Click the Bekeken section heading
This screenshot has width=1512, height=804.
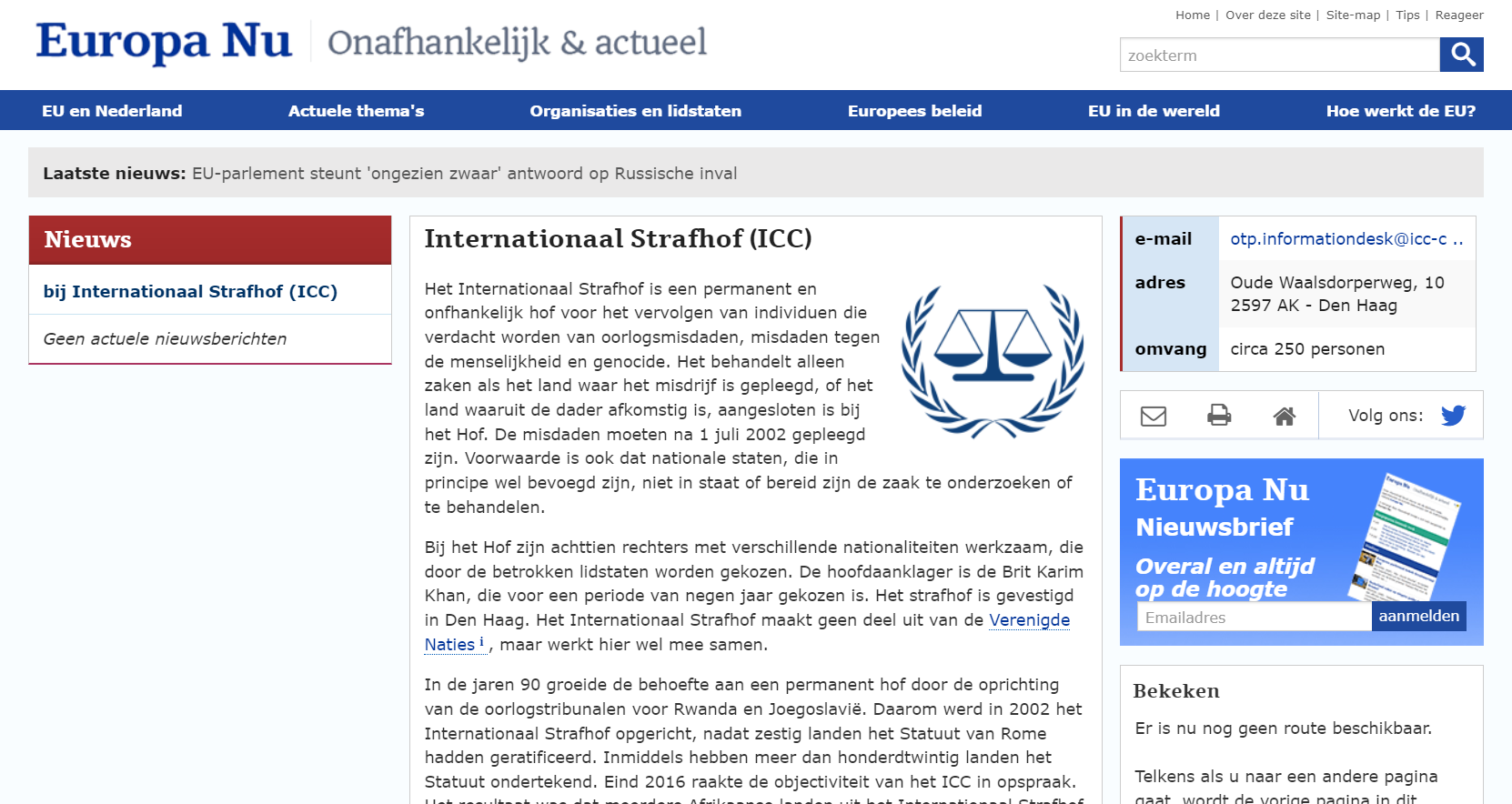(1176, 691)
